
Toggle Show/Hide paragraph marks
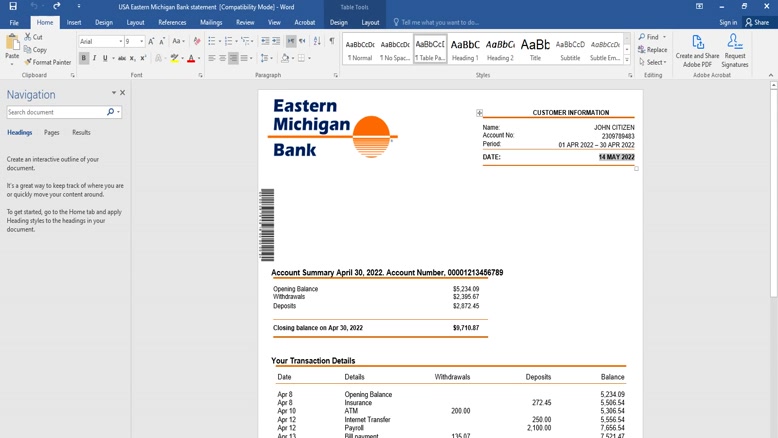tap(331, 41)
